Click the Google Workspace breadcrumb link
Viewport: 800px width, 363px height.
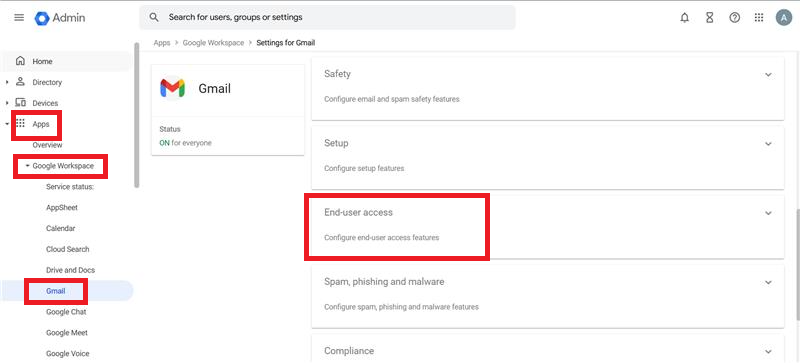pos(213,43)
